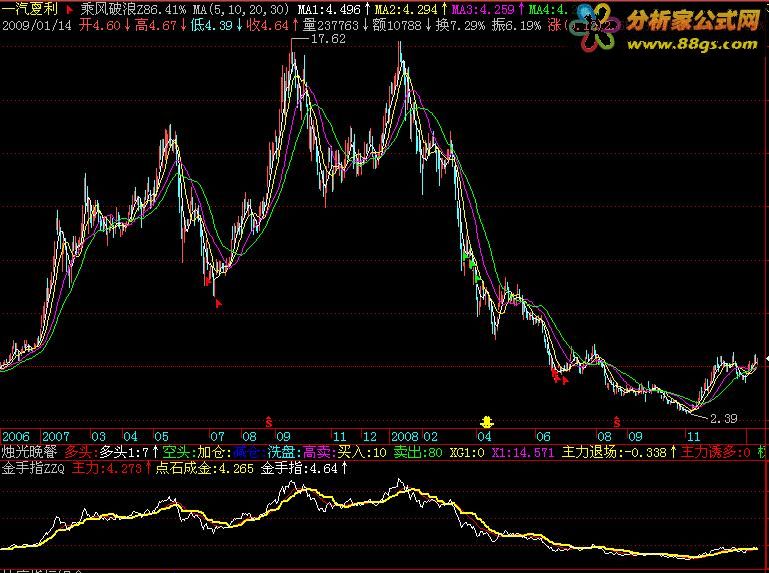Select the date 2009/01/14
Screen dimensions: 769x573
[x=37, y=26]
